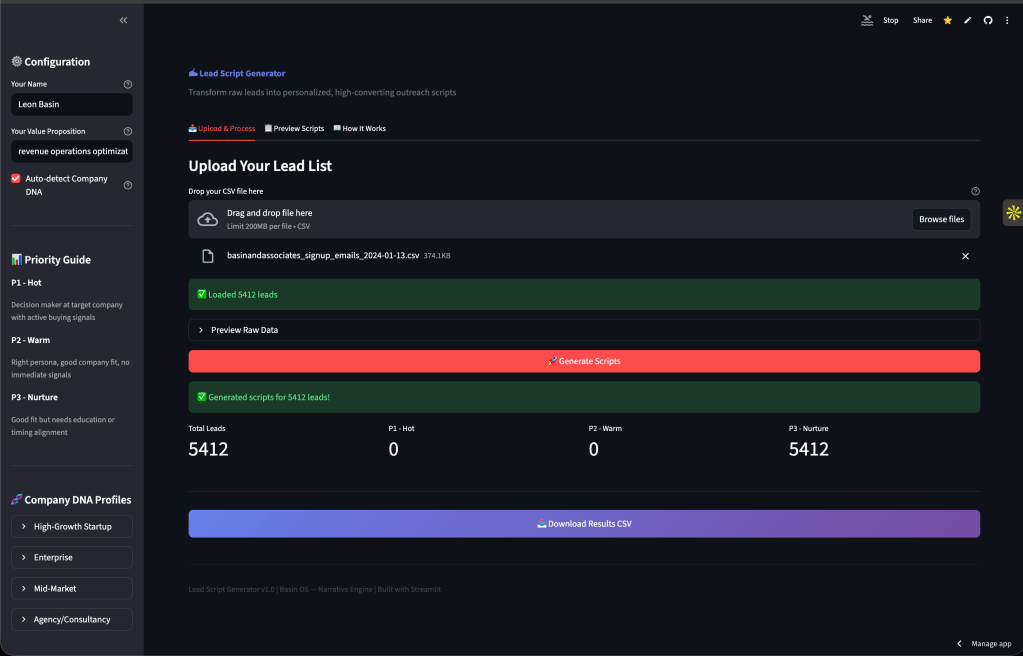Expand the Enterprise DNA profile
This screenshot has height=656, width=1023.
pyautogui.click(x=72, y=558)
